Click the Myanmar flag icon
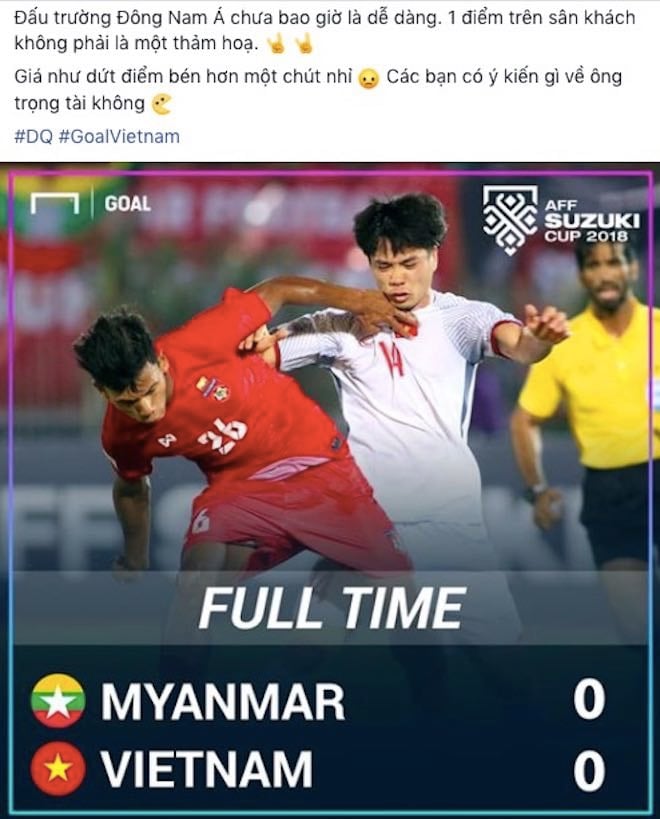Image resolution: width=660 pixels, height=819 pixels. (x=58, y=700)
